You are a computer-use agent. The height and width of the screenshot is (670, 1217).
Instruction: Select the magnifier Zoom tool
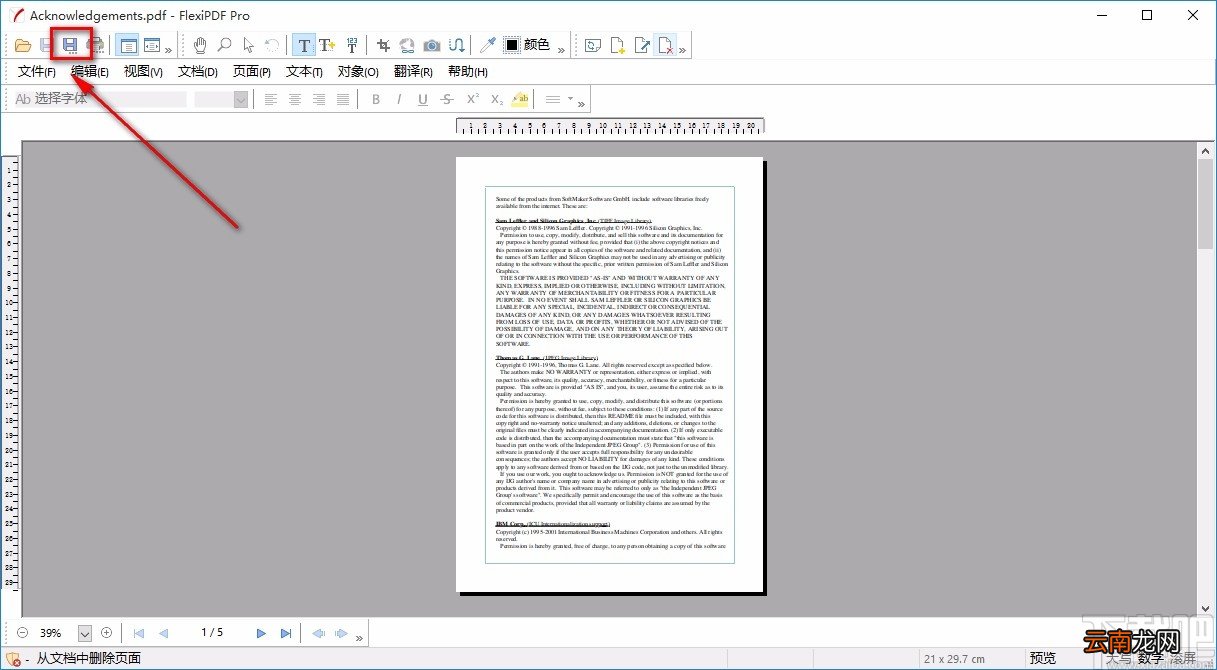tap(224, 45)
